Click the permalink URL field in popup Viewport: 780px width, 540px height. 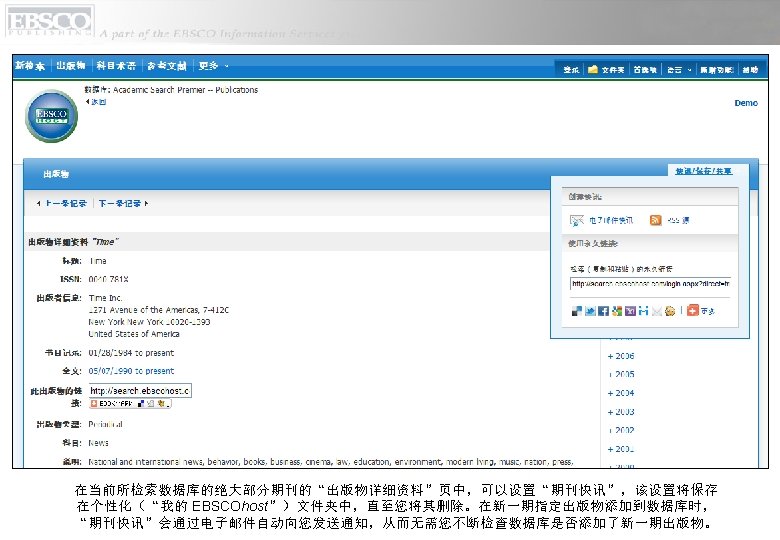[650, 284]
